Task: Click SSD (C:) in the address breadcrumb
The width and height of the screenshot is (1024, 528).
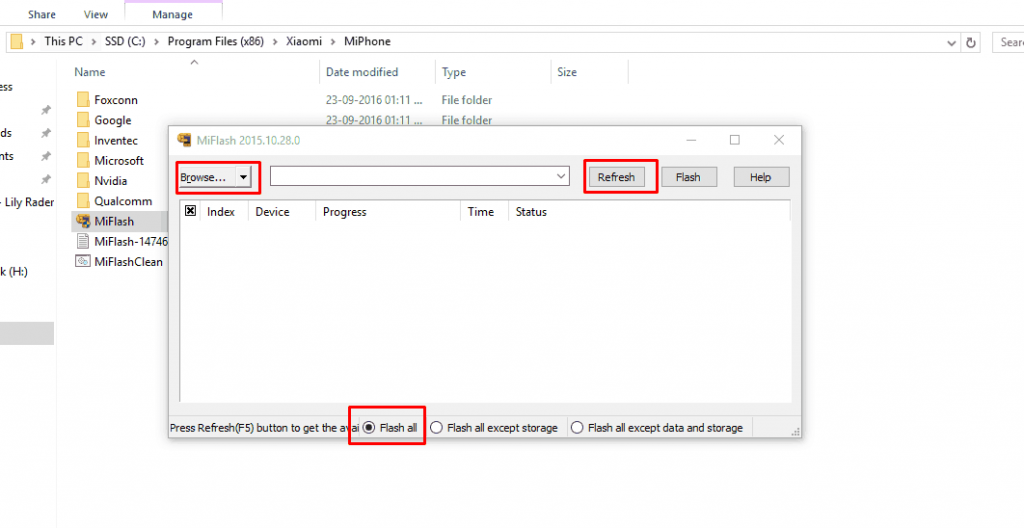Action: tap(125, 41)
